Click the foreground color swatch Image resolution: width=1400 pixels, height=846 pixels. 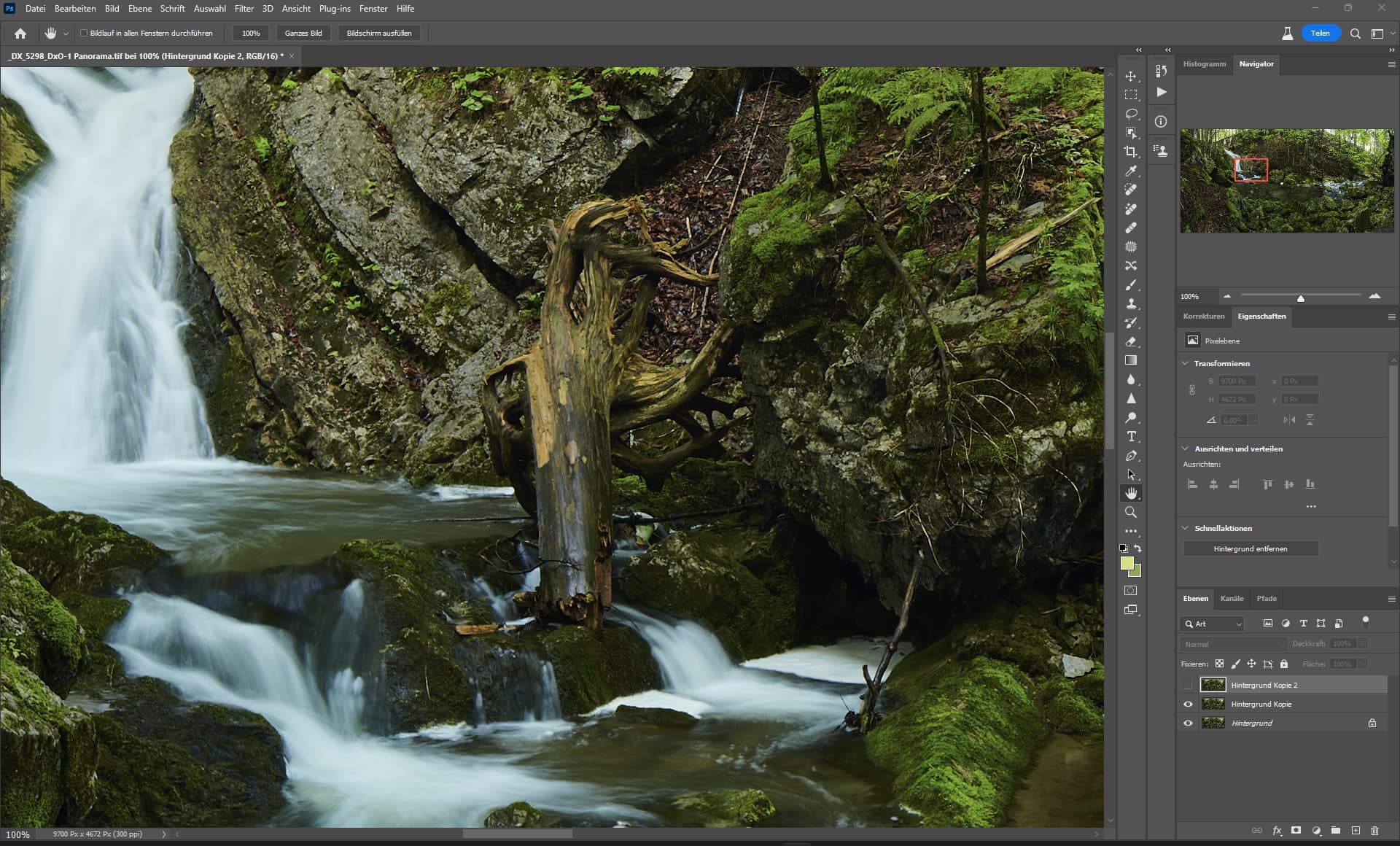point(1127,563)
